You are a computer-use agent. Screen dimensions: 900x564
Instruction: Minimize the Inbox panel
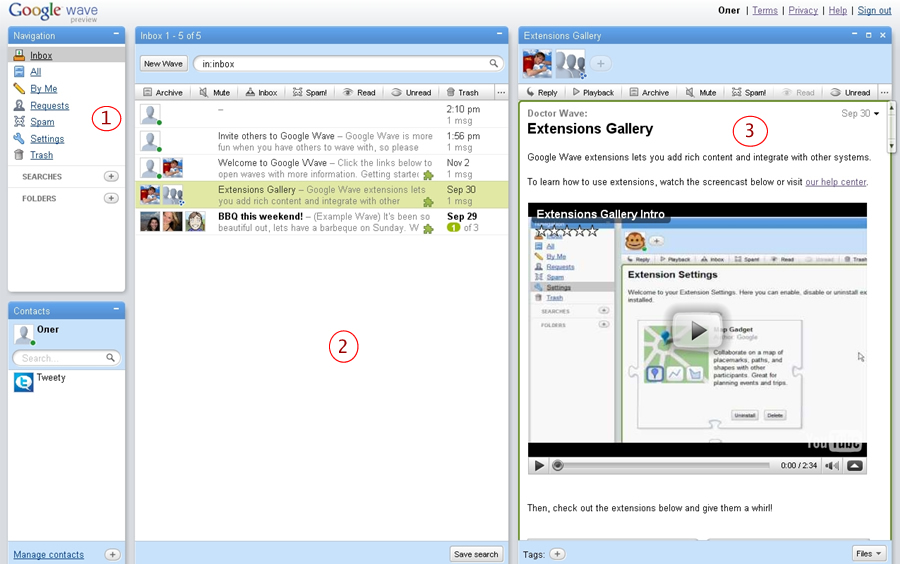(x=499, y=34)
